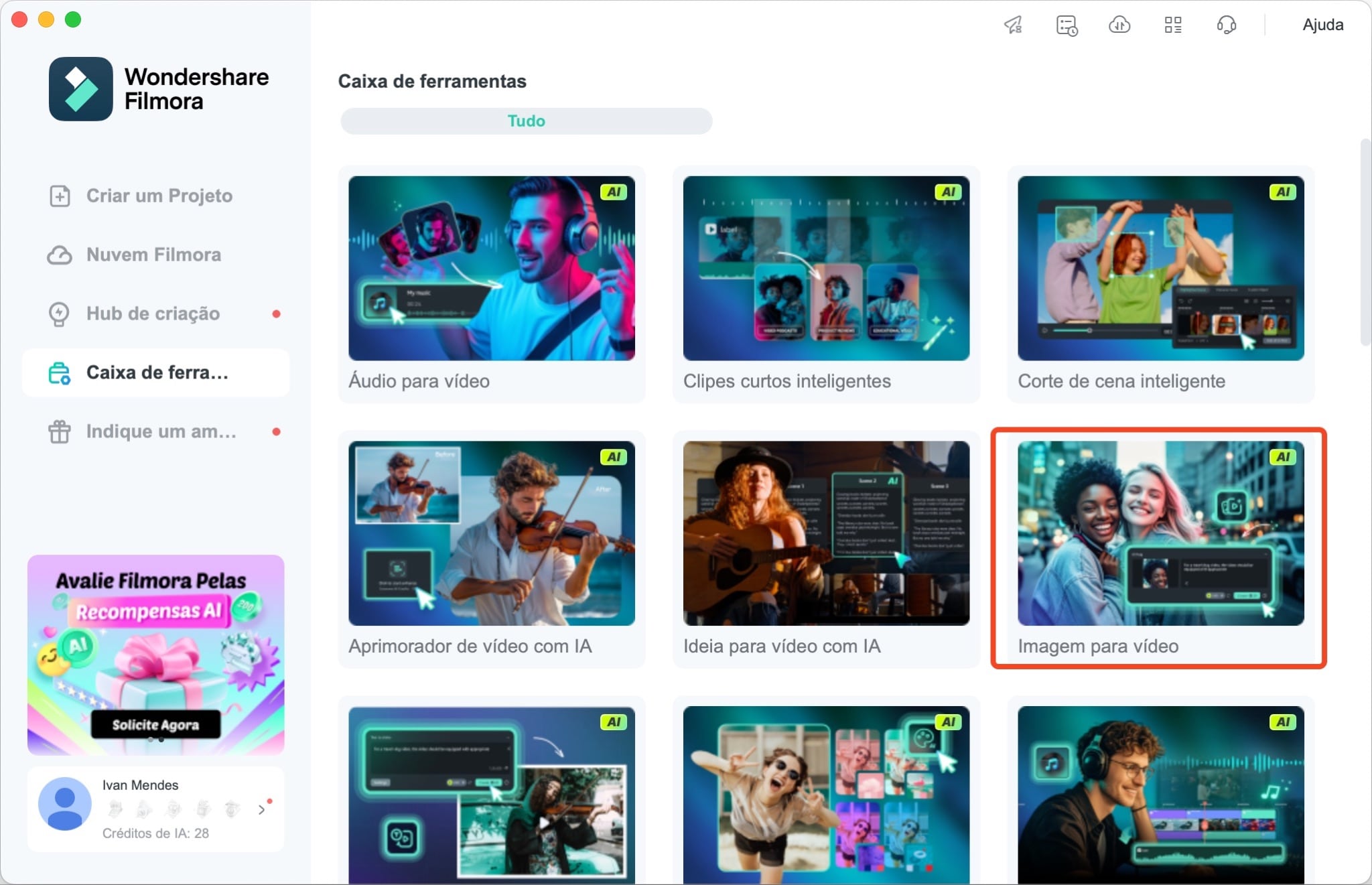The image size is (1372, 885).
Task: Click AI badge on Clipes curtos inteligentes
Action: coord(949,192)
